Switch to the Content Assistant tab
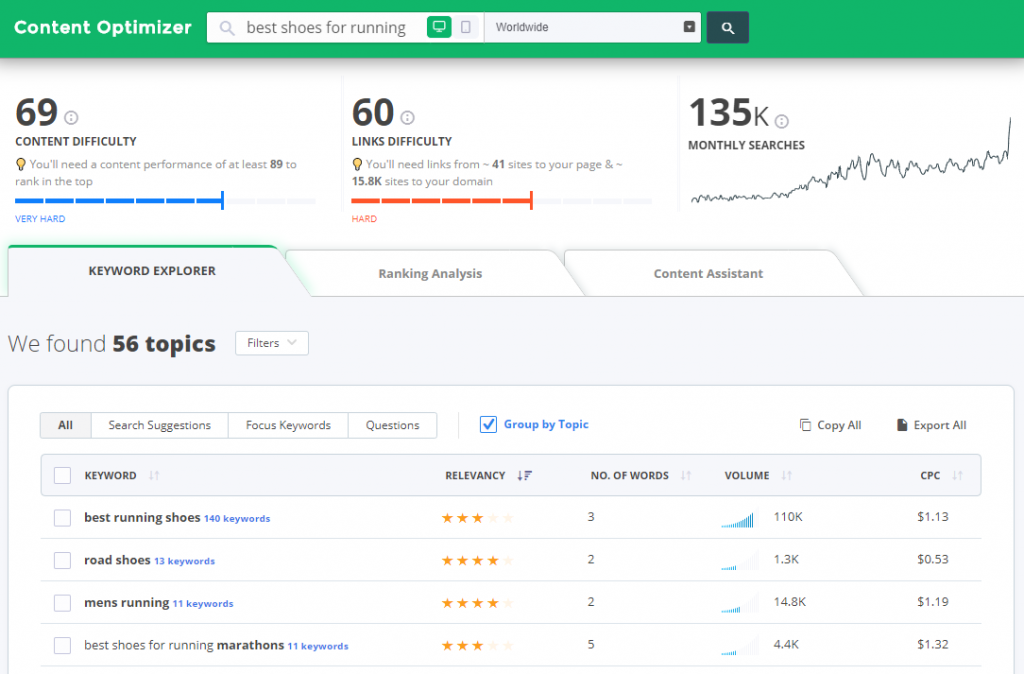 coord(708,274)
